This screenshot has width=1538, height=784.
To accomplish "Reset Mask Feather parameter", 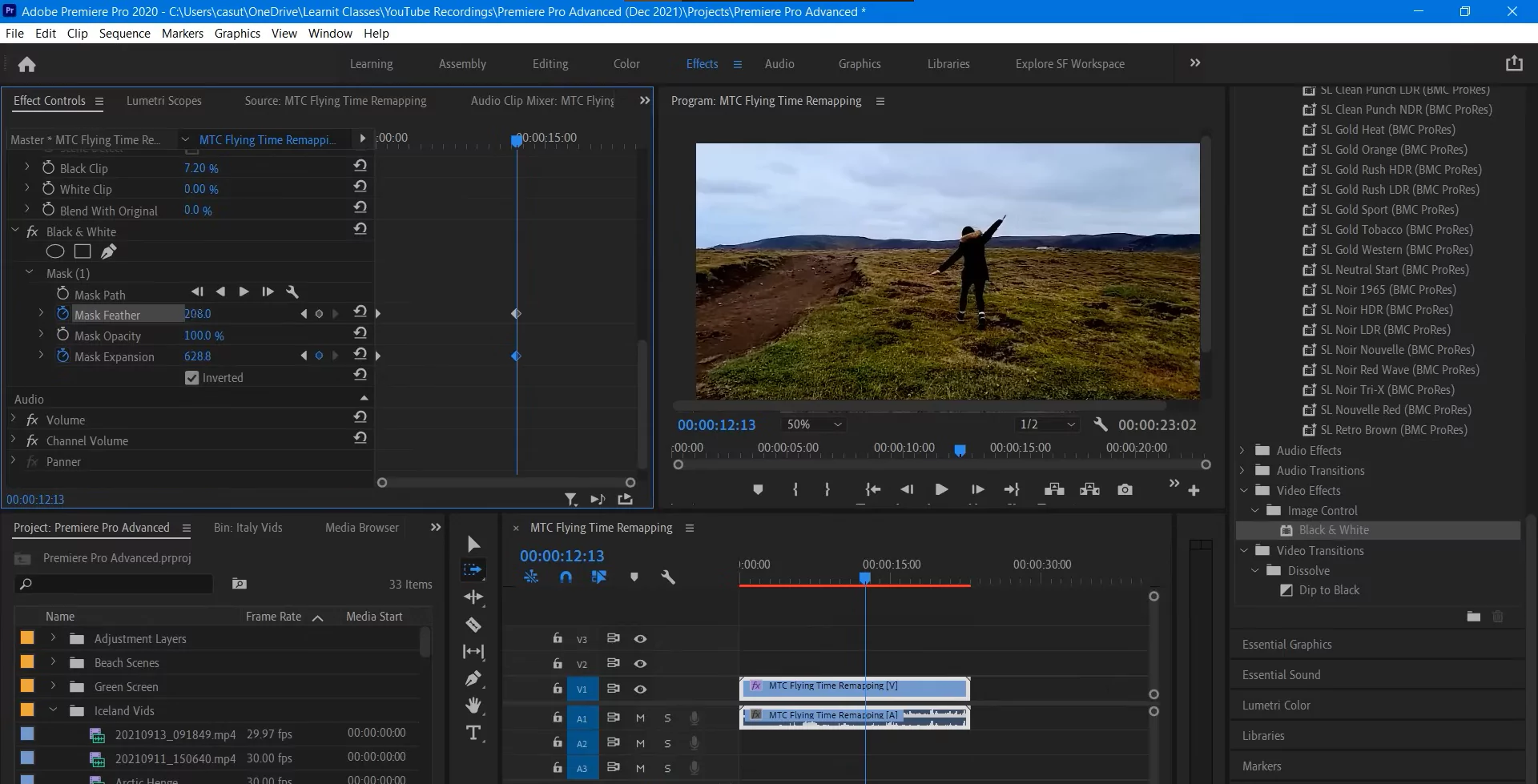I will [360, 312].
